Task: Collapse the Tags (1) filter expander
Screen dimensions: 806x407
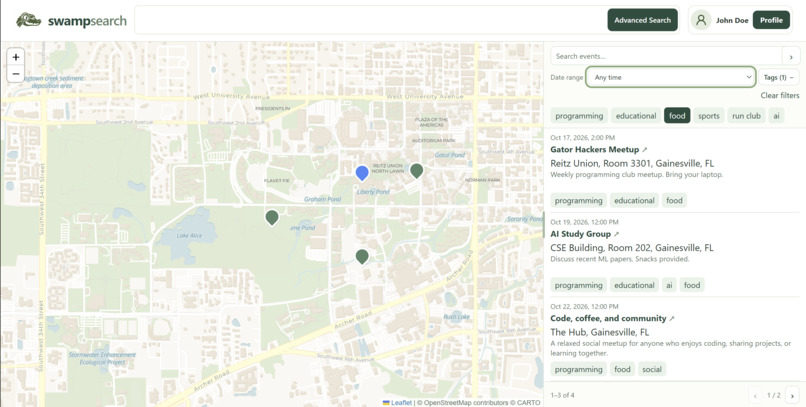Action: (779, 77)
